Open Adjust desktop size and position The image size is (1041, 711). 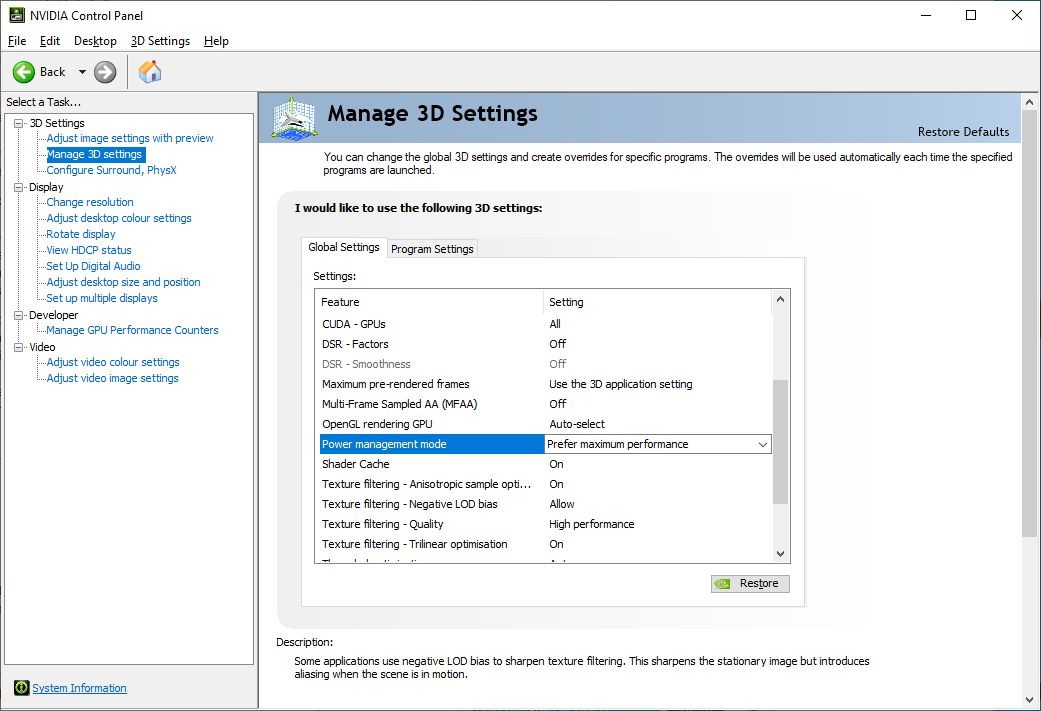pos(123,281)
